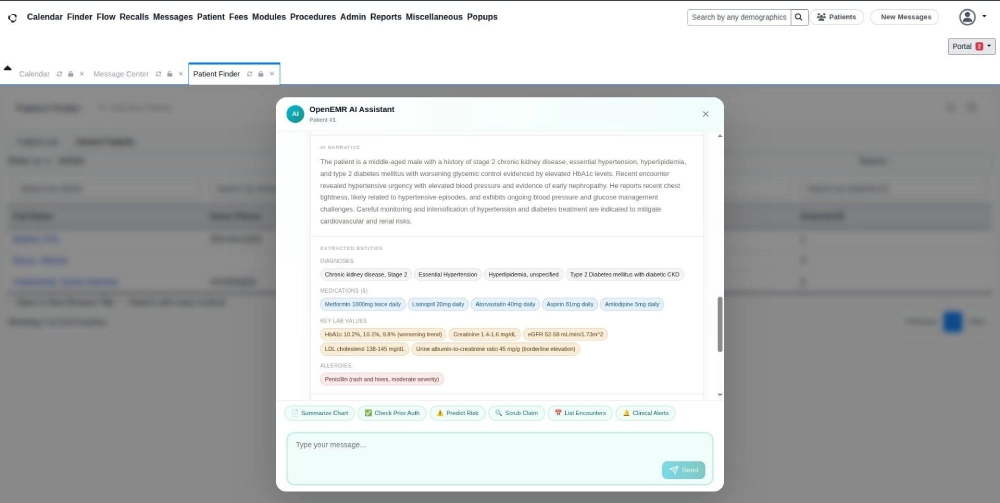Click the Send message button
The width and height of the screenshot is (1000, 503).
click(x=684, y=470)
